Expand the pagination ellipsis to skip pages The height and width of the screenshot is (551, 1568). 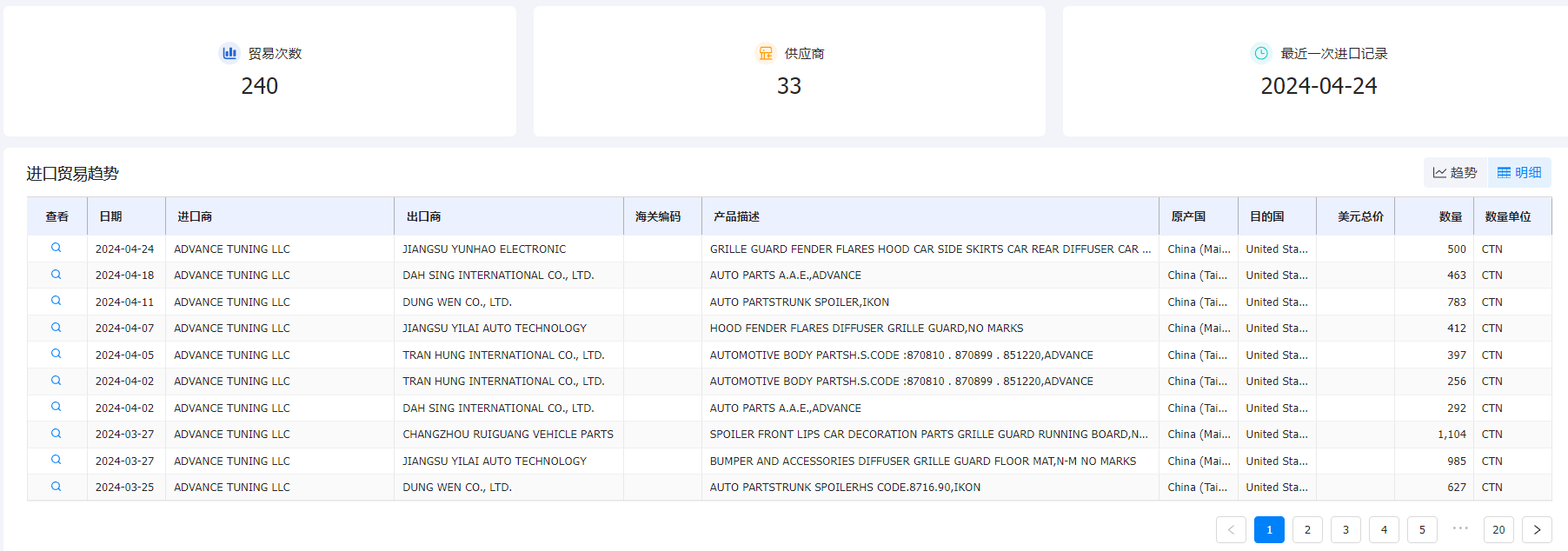[1460, 529]
